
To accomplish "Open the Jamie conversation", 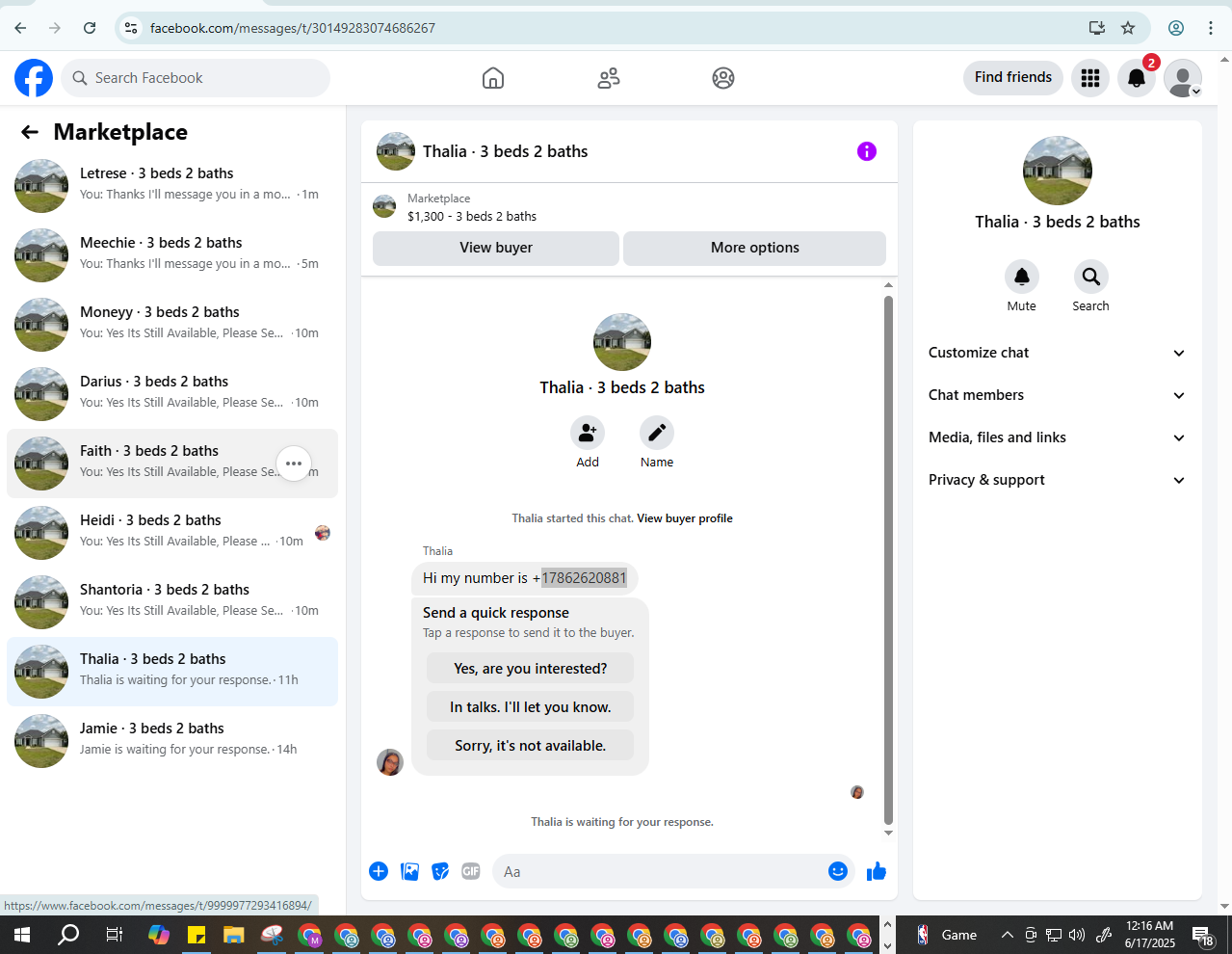I will click(172, 741).
